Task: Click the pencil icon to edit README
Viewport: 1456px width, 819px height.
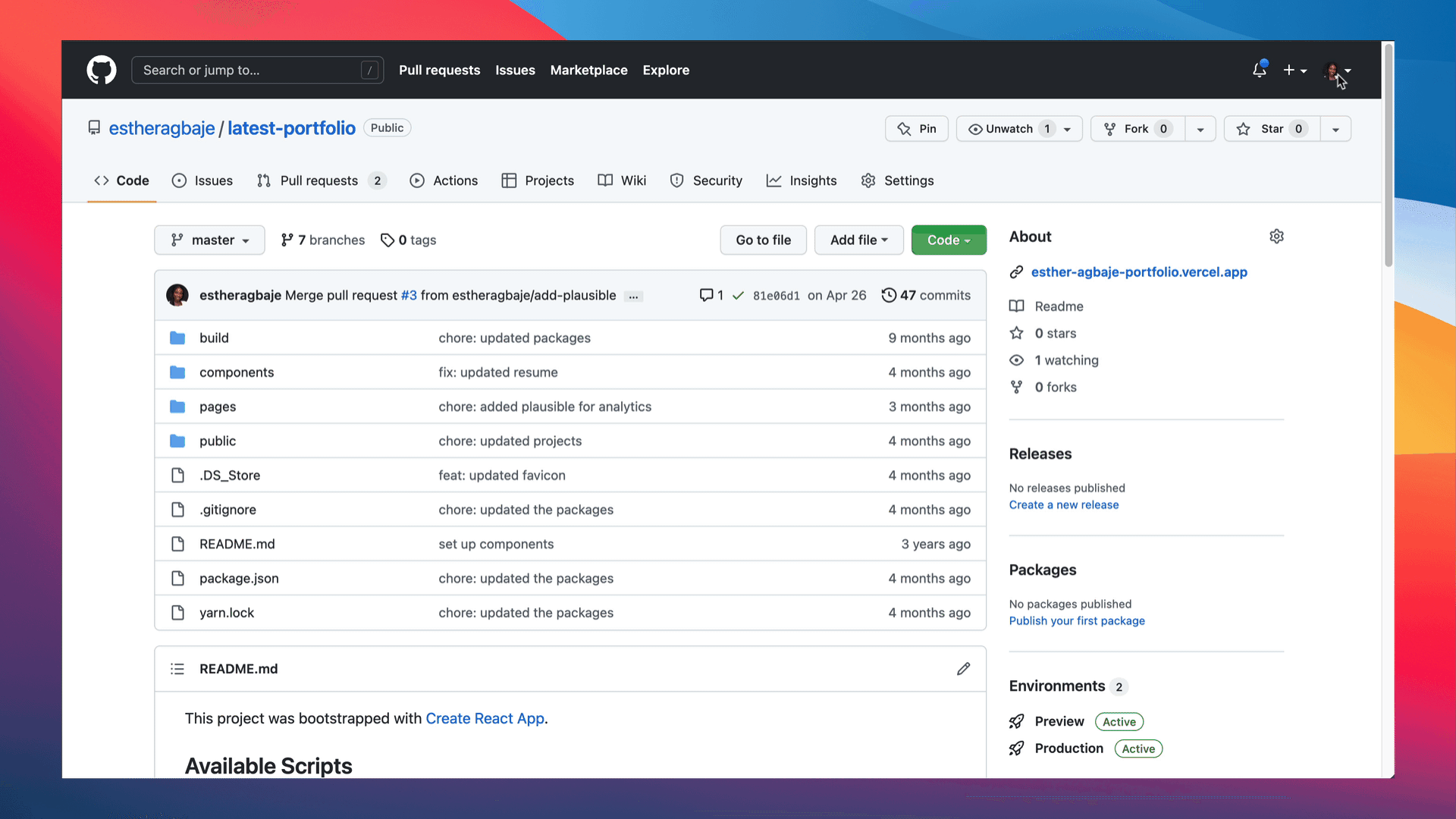Action: 963,669
